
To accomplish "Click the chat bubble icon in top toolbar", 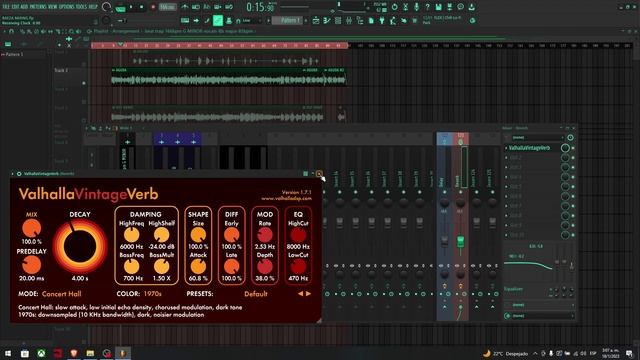I will [x=460, y=7].
